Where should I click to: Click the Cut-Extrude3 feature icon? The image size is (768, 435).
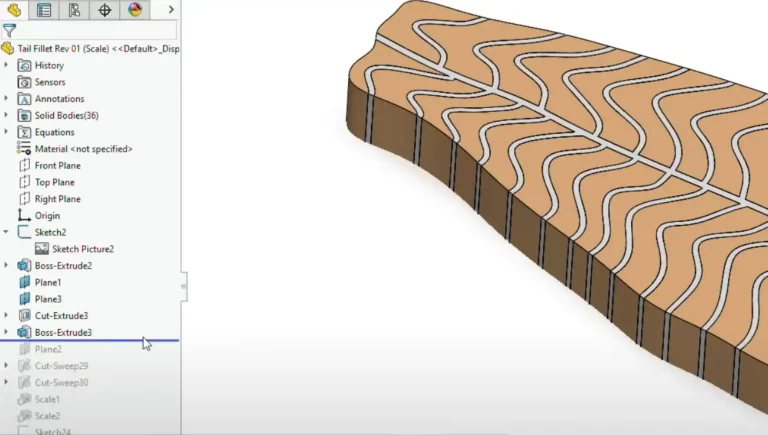point(25,315)
